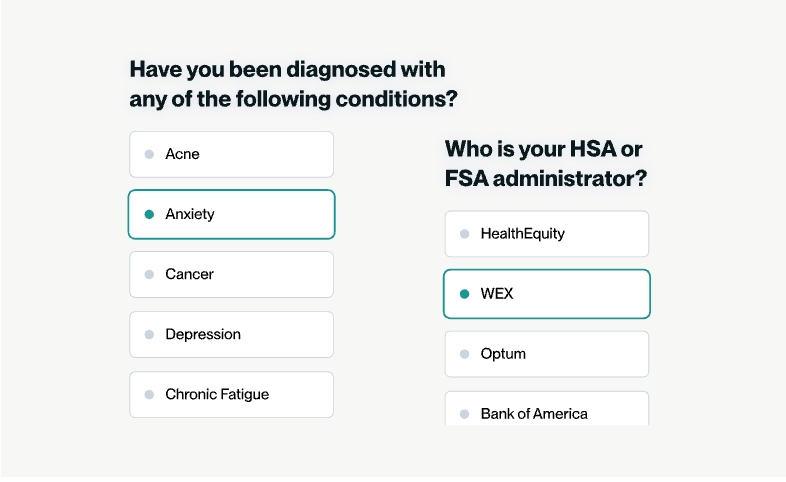Select the Acne radio dot

[x=149, y=154]
